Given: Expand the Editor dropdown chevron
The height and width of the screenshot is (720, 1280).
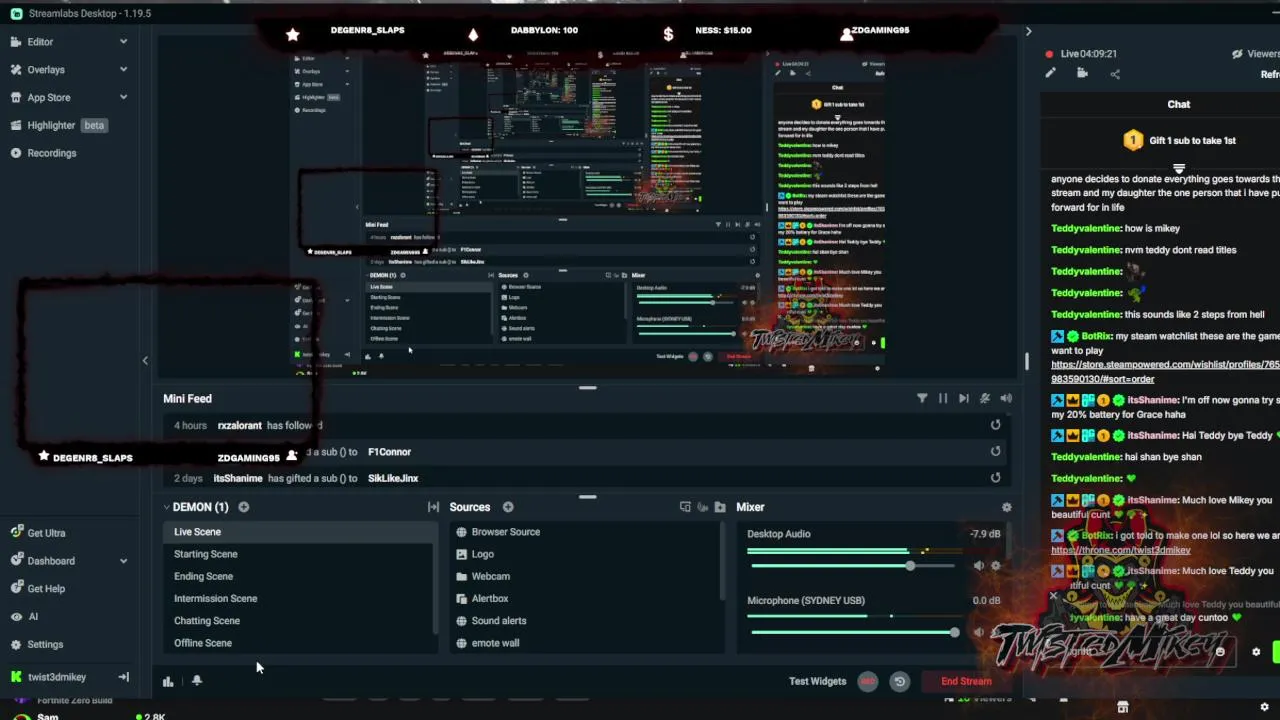Looking at the screenshot, I should pos(123,42).
